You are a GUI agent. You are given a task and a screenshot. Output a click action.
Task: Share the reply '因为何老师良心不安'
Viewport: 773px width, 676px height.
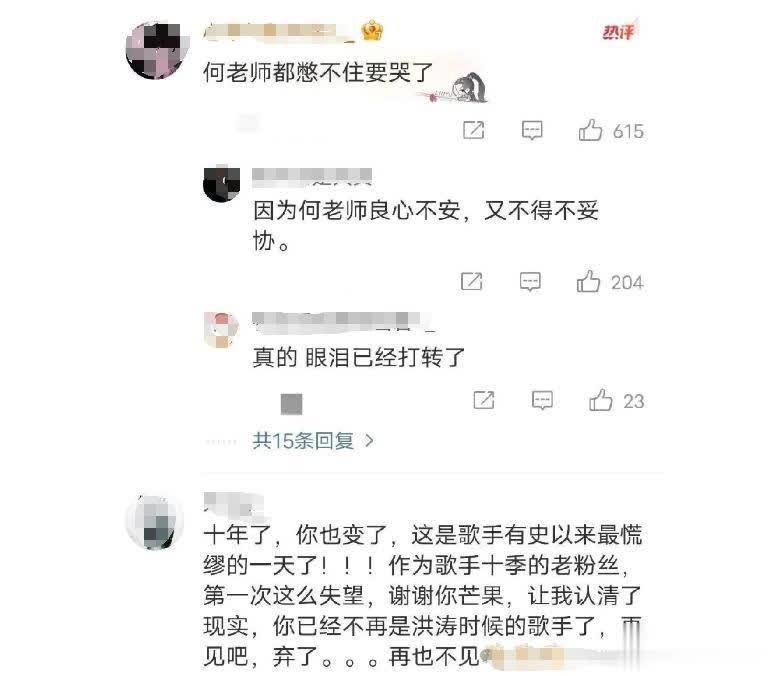click(x=471, y=281)
